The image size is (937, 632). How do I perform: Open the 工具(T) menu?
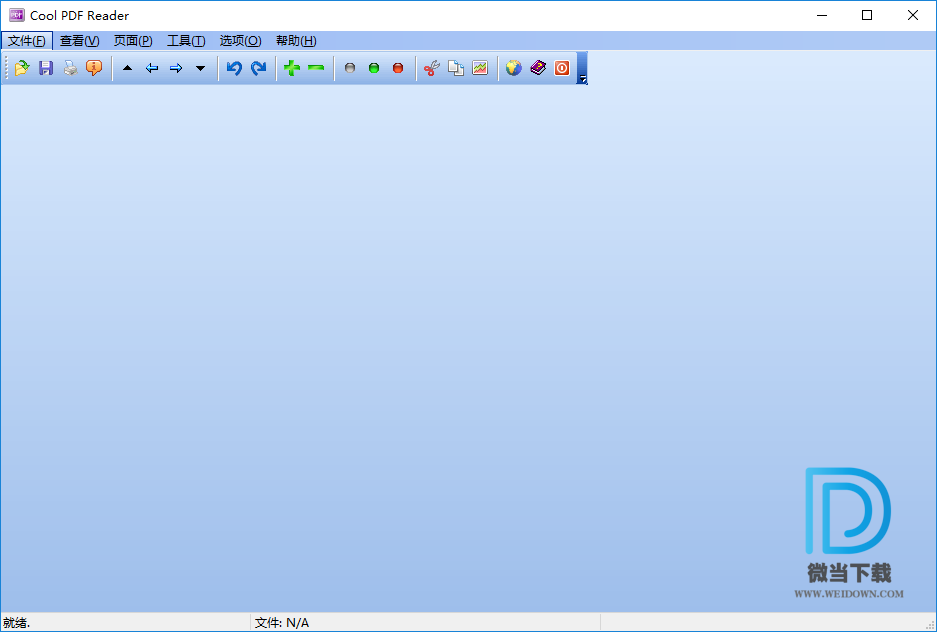pyautogui.click(x=186, y=41)
